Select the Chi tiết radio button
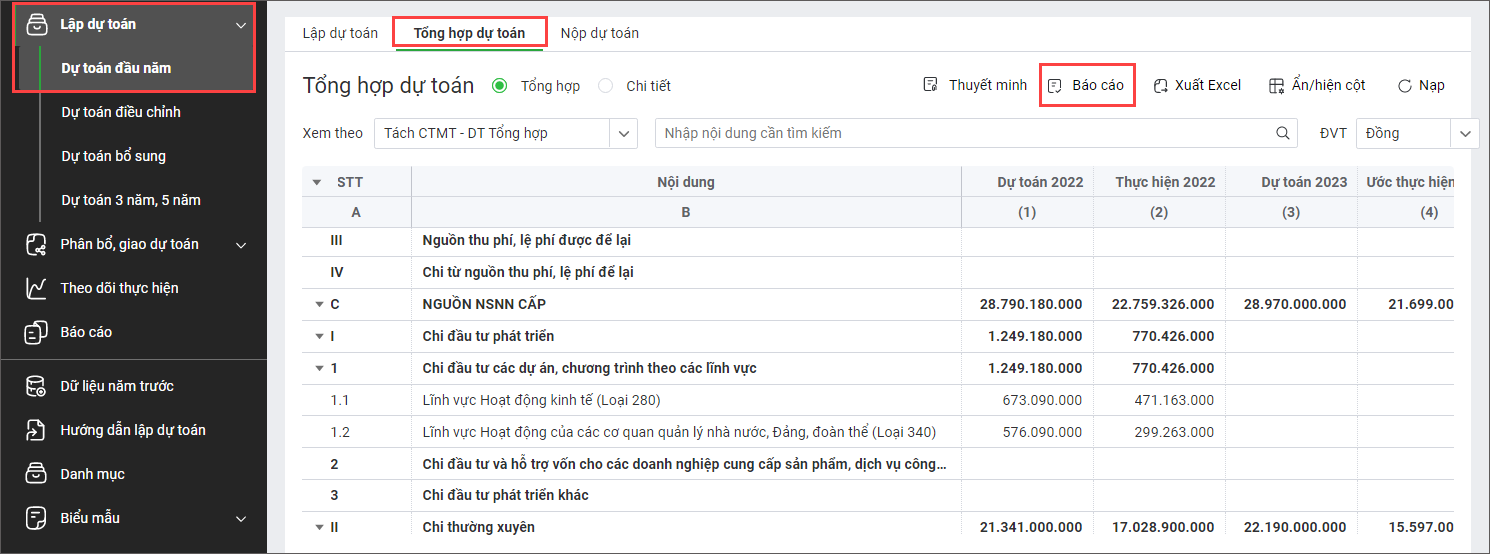Viewport: 1490px width, 554px height. [x=606, y=86]
